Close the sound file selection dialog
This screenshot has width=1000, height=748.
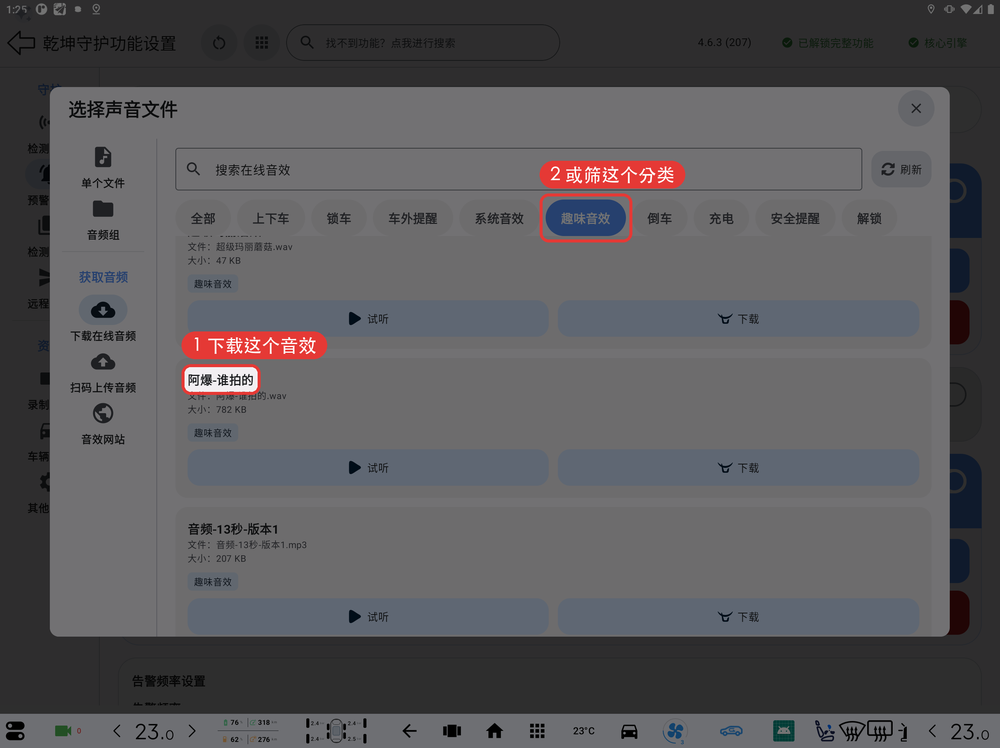[916, 108]
